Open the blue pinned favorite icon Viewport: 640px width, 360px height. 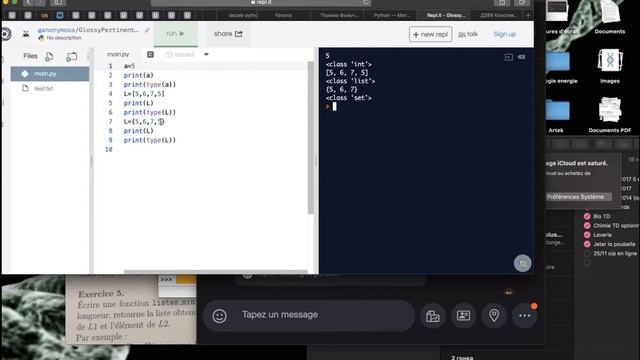tap(60, 16)
